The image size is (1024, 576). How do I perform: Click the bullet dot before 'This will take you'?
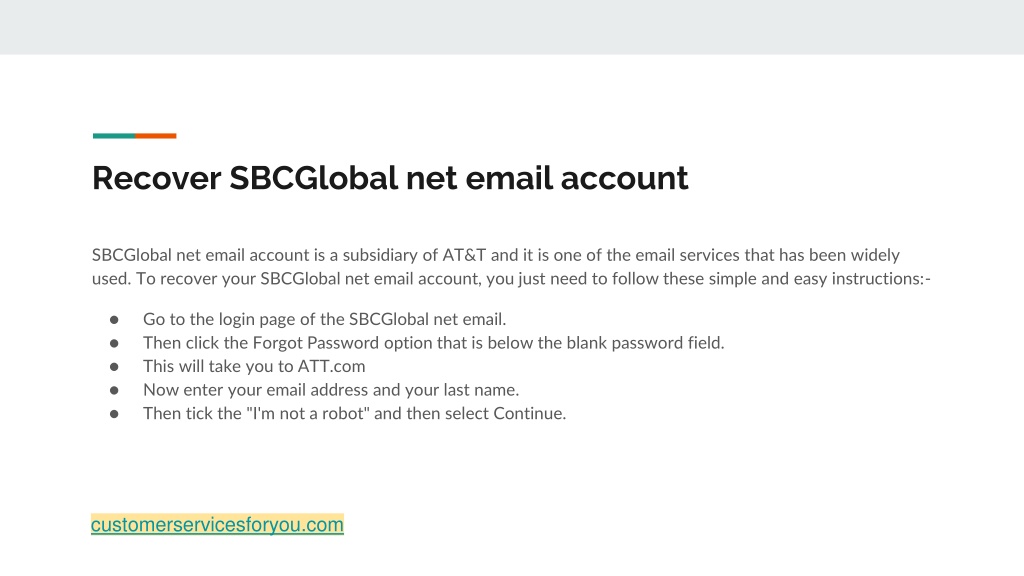point(114,366)
